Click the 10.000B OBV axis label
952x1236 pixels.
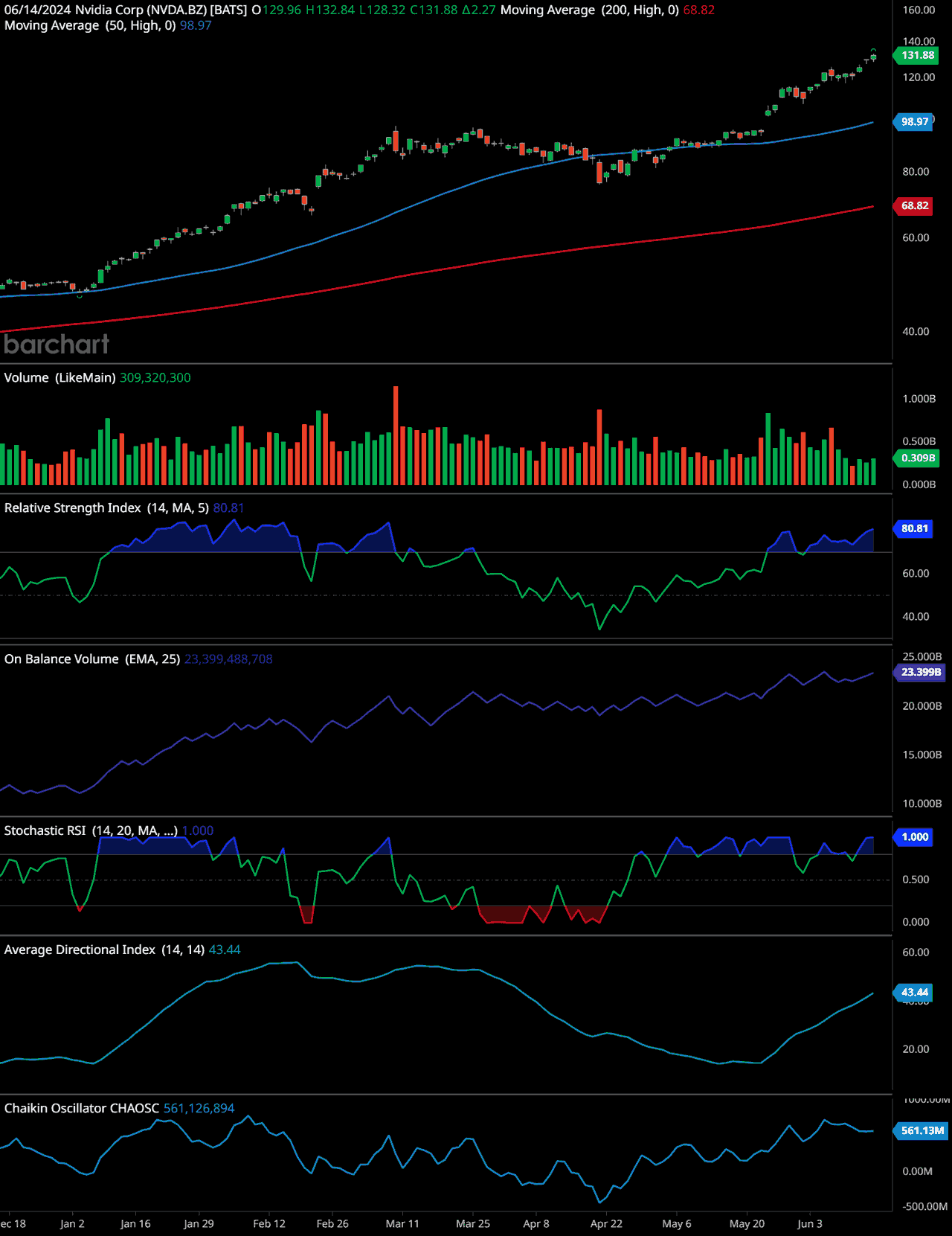(x=922, y=804)
